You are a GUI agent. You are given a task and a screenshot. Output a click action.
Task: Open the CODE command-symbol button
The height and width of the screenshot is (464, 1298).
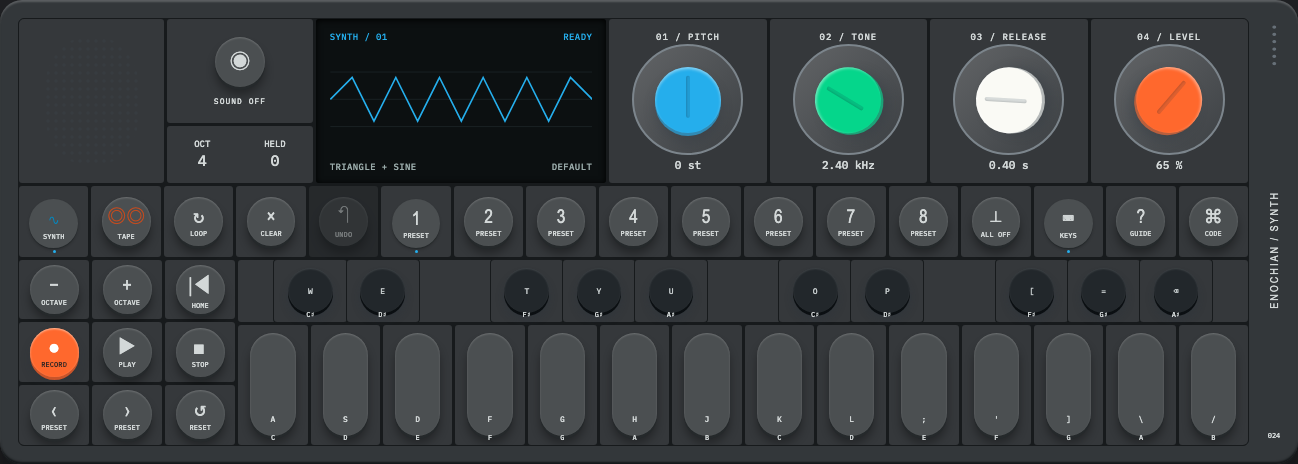[1213, 222]
